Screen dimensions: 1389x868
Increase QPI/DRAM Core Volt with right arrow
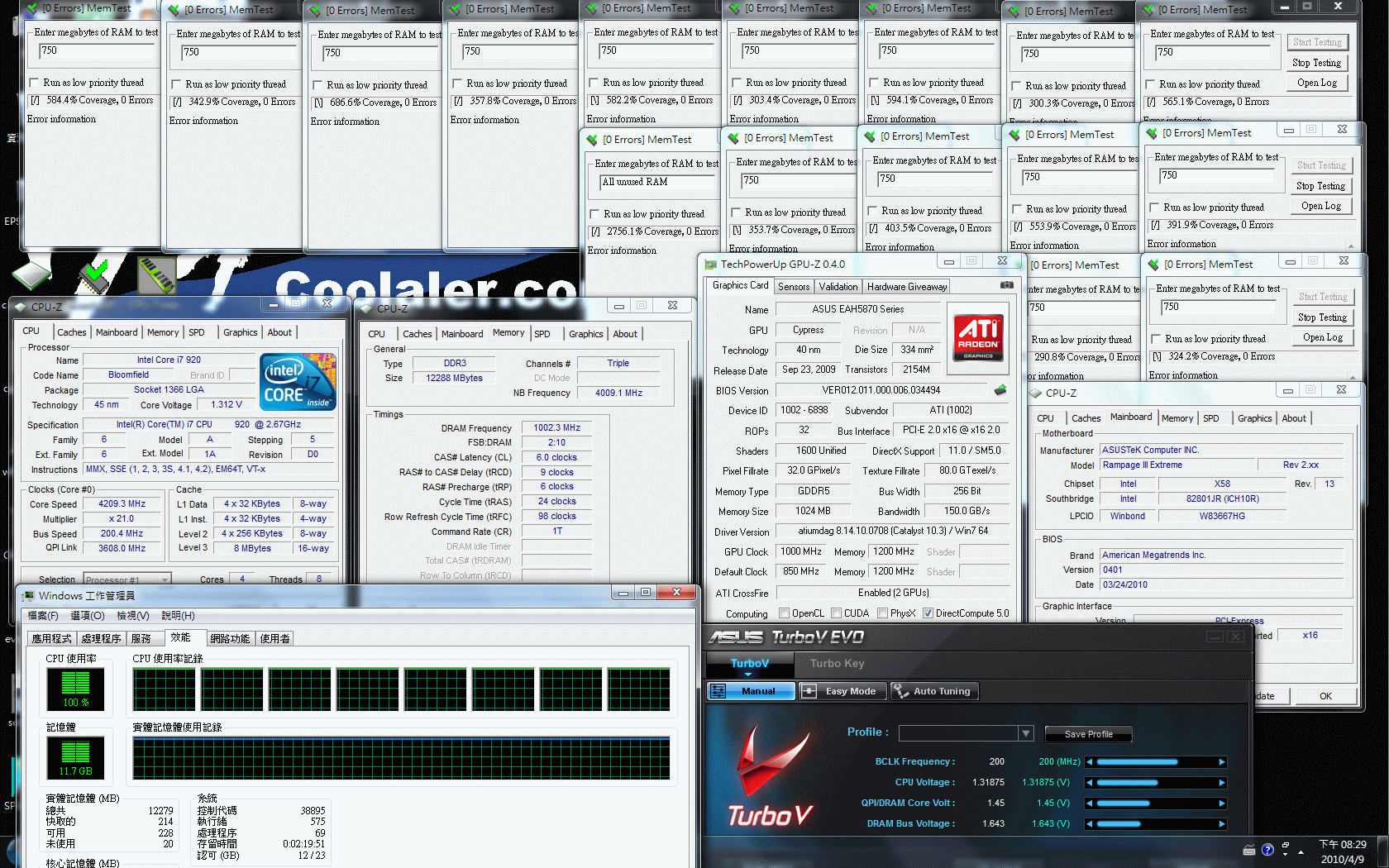(1222, 804)
